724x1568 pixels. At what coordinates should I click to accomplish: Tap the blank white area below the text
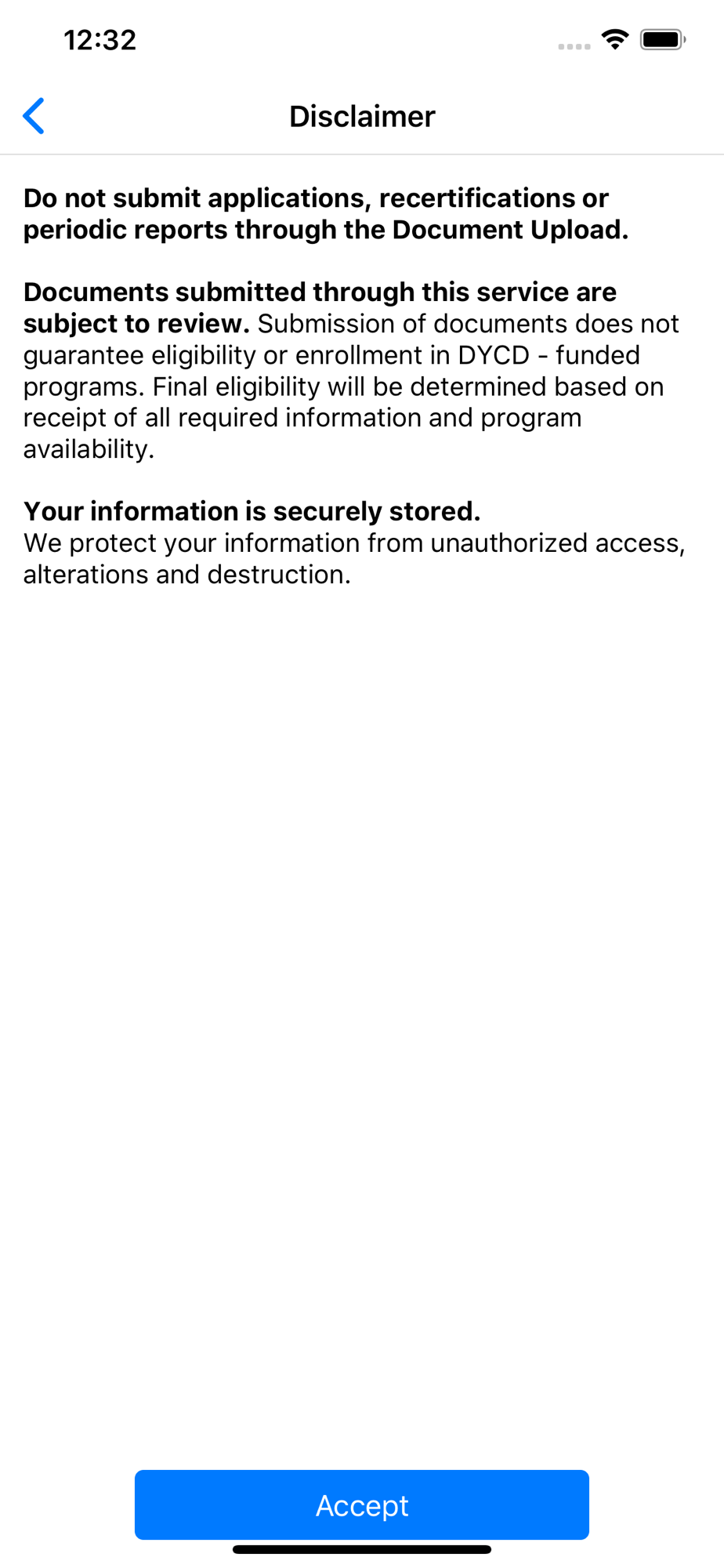pos(362,1019)
